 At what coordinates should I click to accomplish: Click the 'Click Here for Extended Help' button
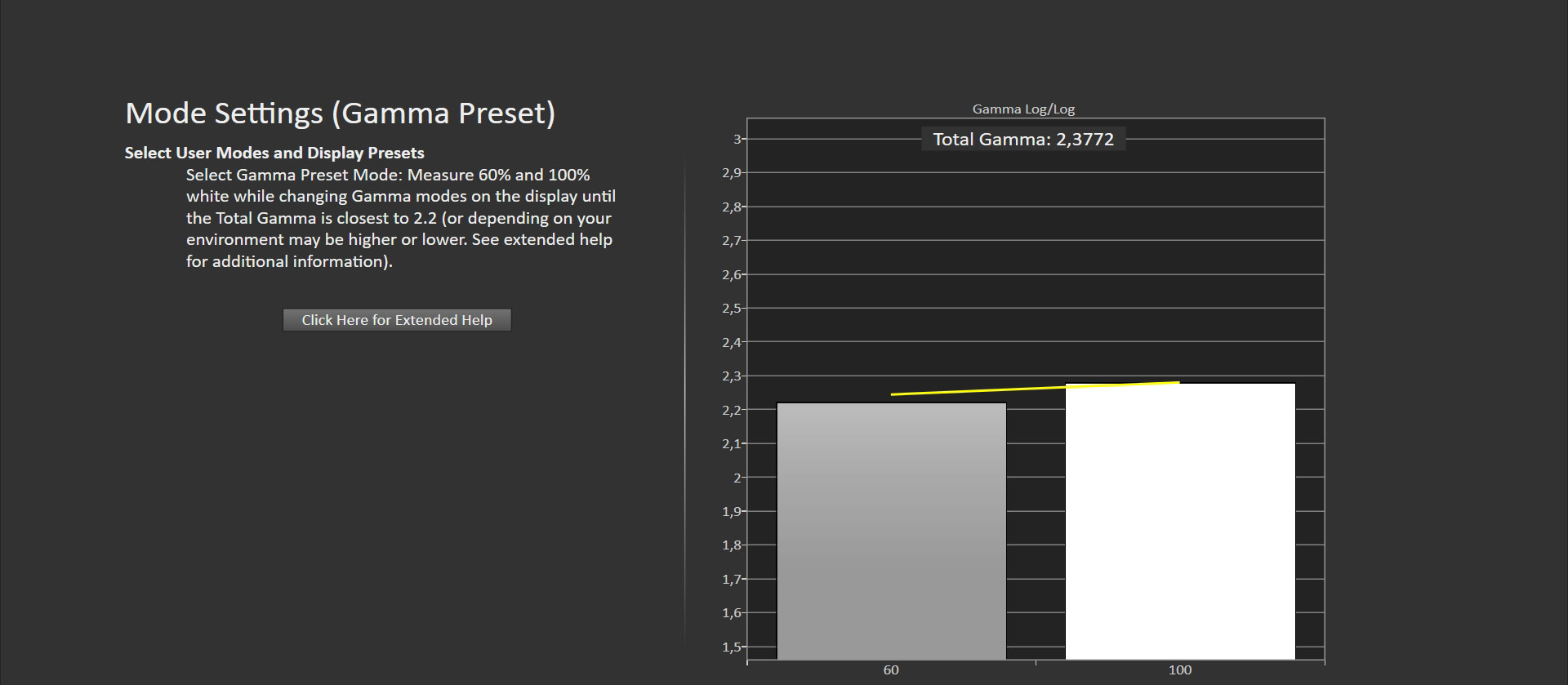pos(397,320)
